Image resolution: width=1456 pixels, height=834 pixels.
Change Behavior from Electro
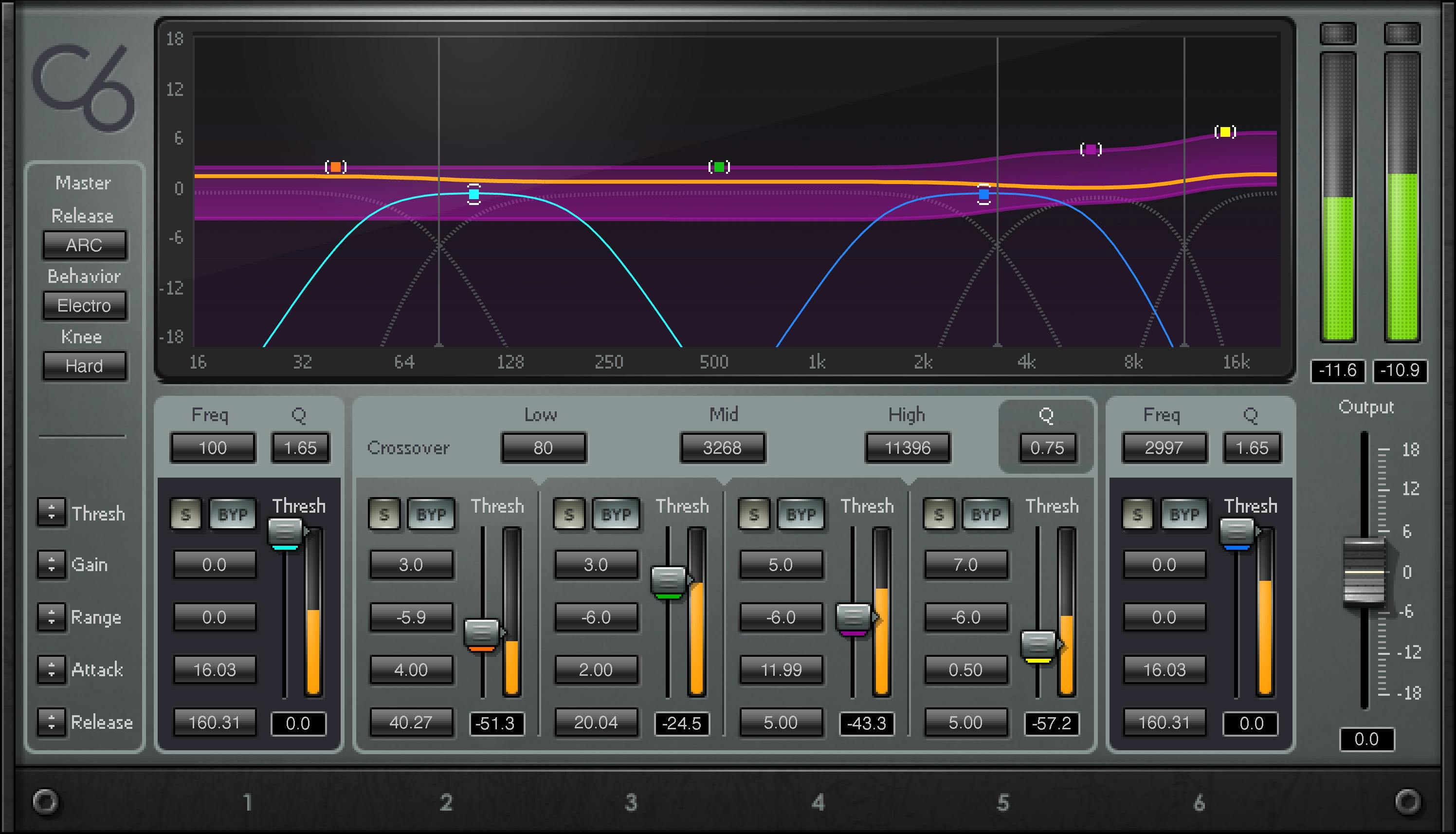click(x=84, y=306)
